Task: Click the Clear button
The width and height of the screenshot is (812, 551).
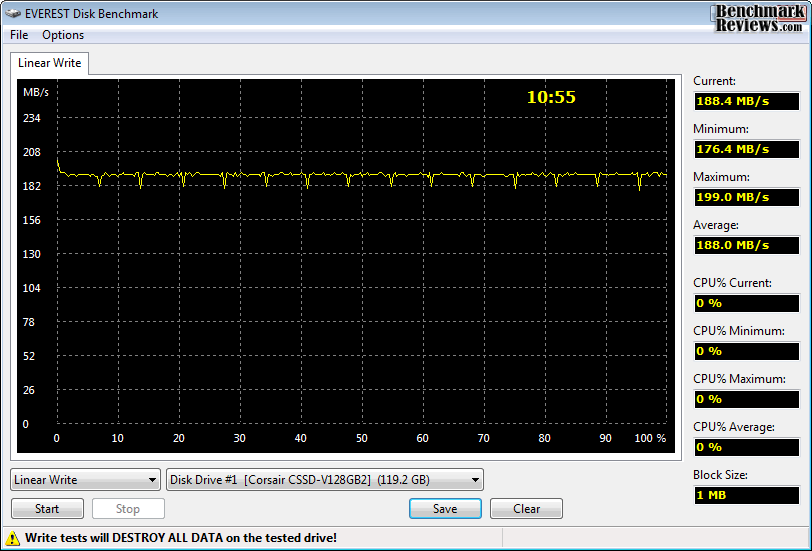Action: (x=526, y=509)
